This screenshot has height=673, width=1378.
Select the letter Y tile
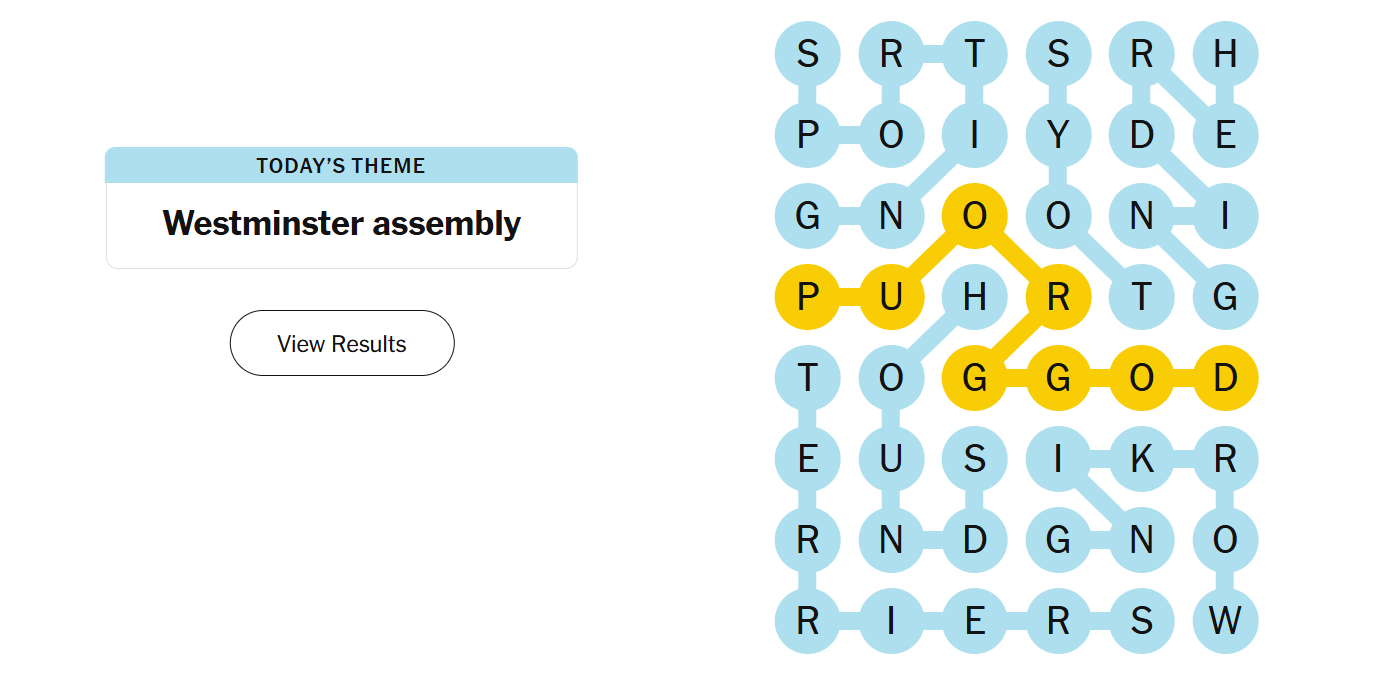(1058, 134)
